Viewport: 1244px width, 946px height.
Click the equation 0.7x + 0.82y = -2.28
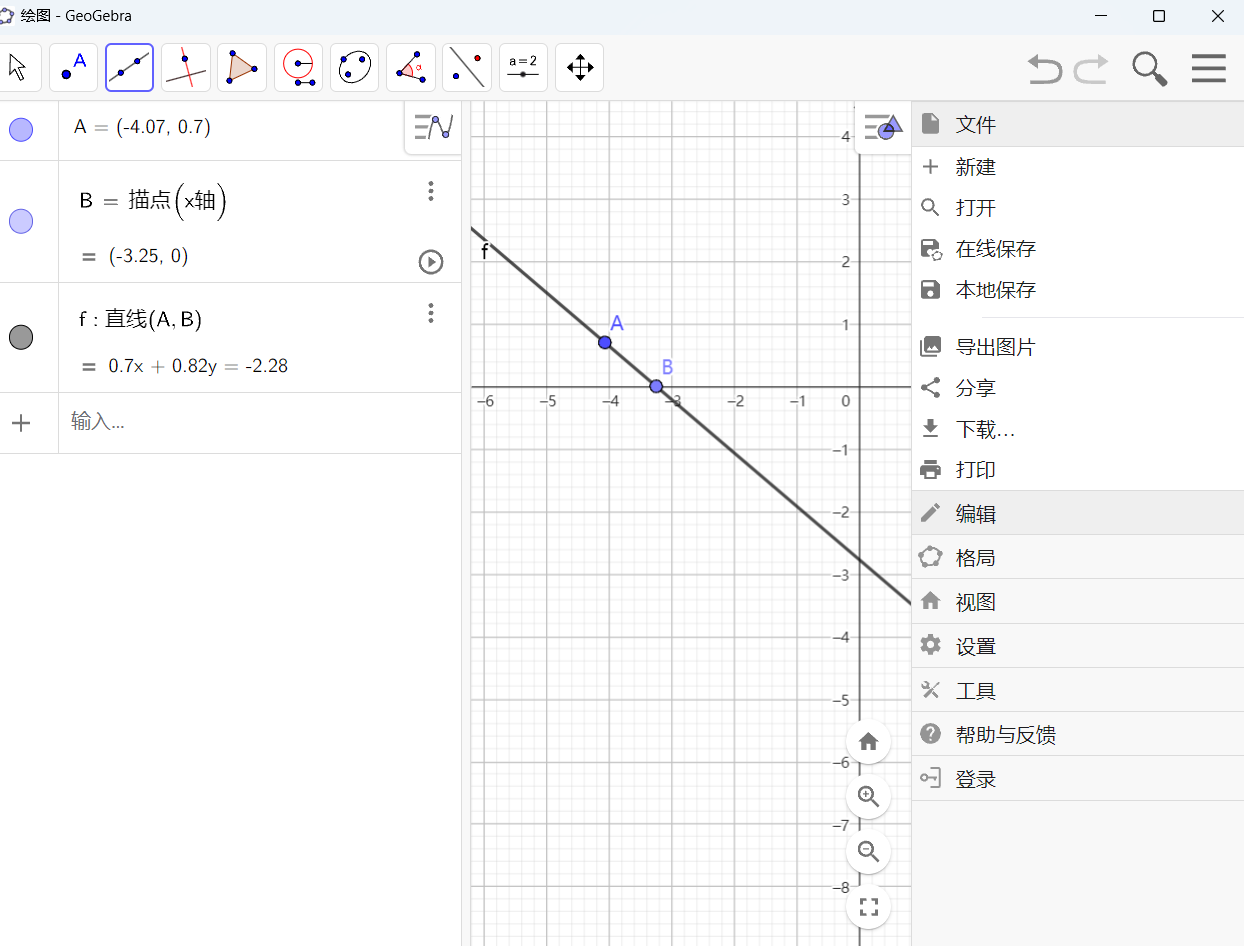(198, 366)
